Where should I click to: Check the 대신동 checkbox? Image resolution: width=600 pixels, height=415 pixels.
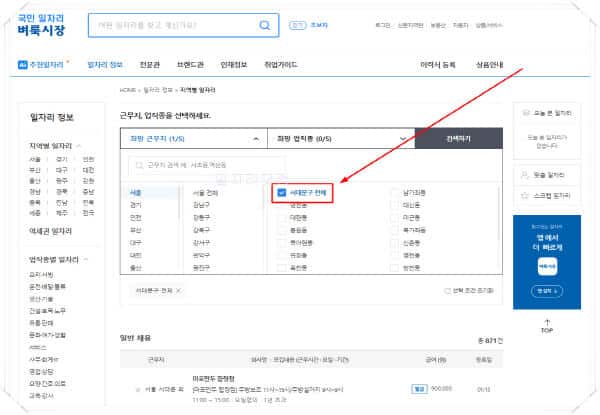point(394,205)
